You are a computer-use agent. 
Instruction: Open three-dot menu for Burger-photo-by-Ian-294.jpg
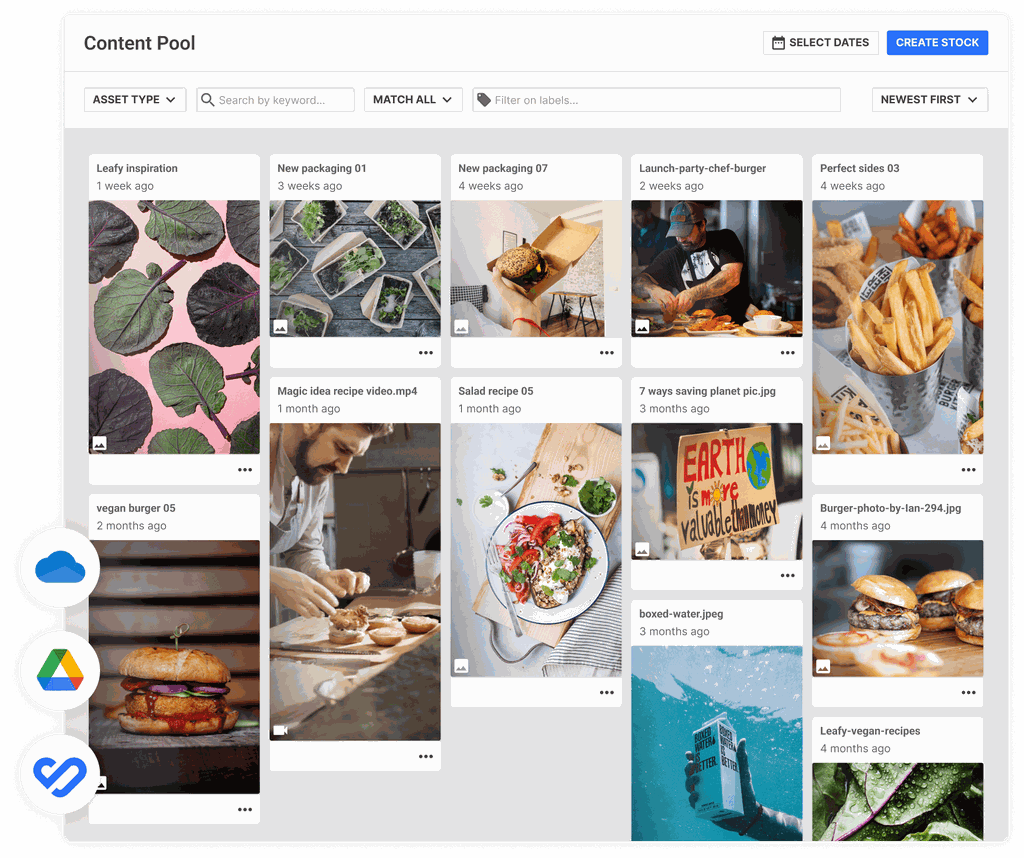click(969, 692)
